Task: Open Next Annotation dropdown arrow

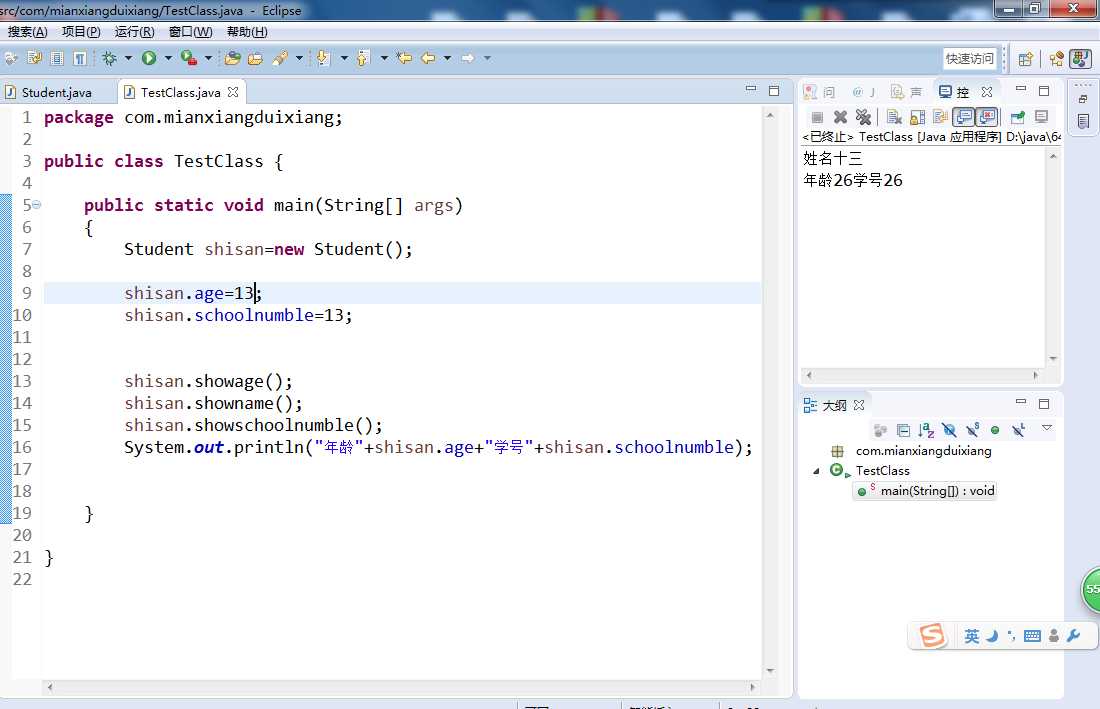Action: (x=344, y=58)
